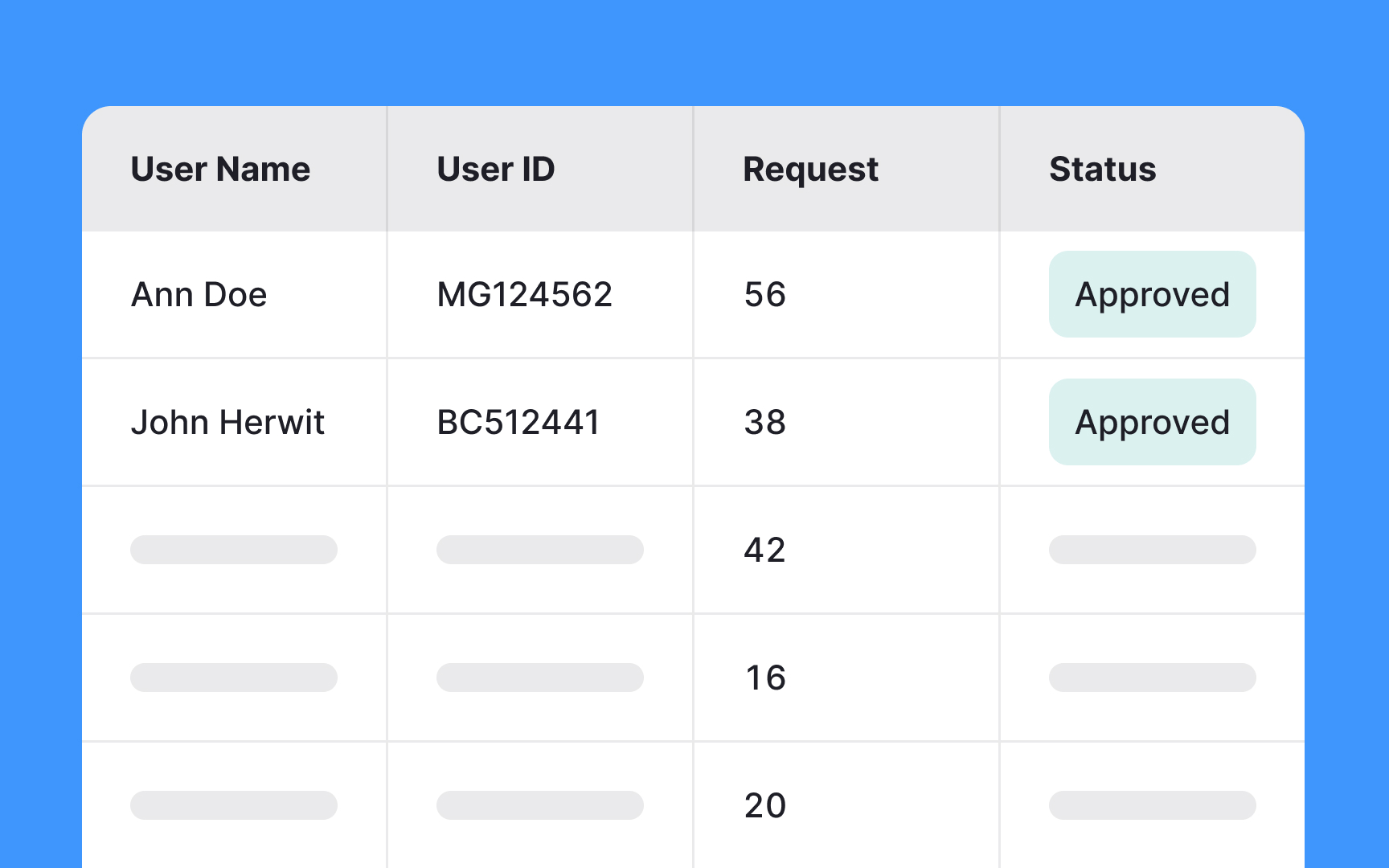Click the placeholder status bar in row four
The image size is (1389, 868).
pos(1152,678)
